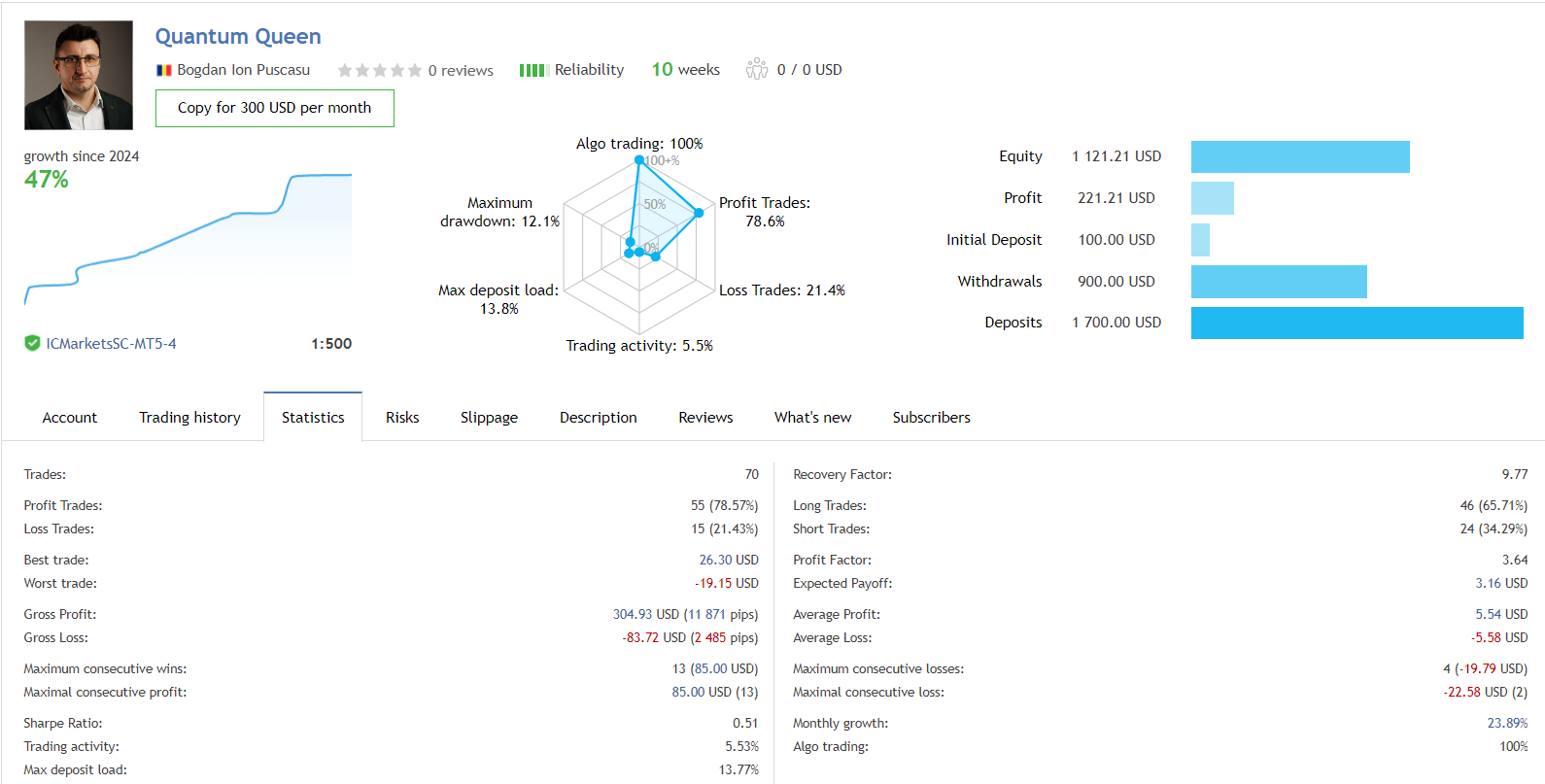The image size is (1545, 784).
Task: Switch to the Account tab
Action: point(70,418)
